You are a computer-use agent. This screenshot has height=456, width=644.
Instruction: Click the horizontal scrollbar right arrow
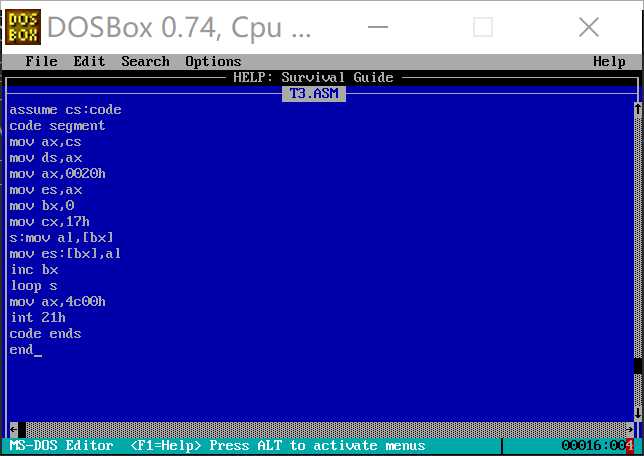point(630,430)
